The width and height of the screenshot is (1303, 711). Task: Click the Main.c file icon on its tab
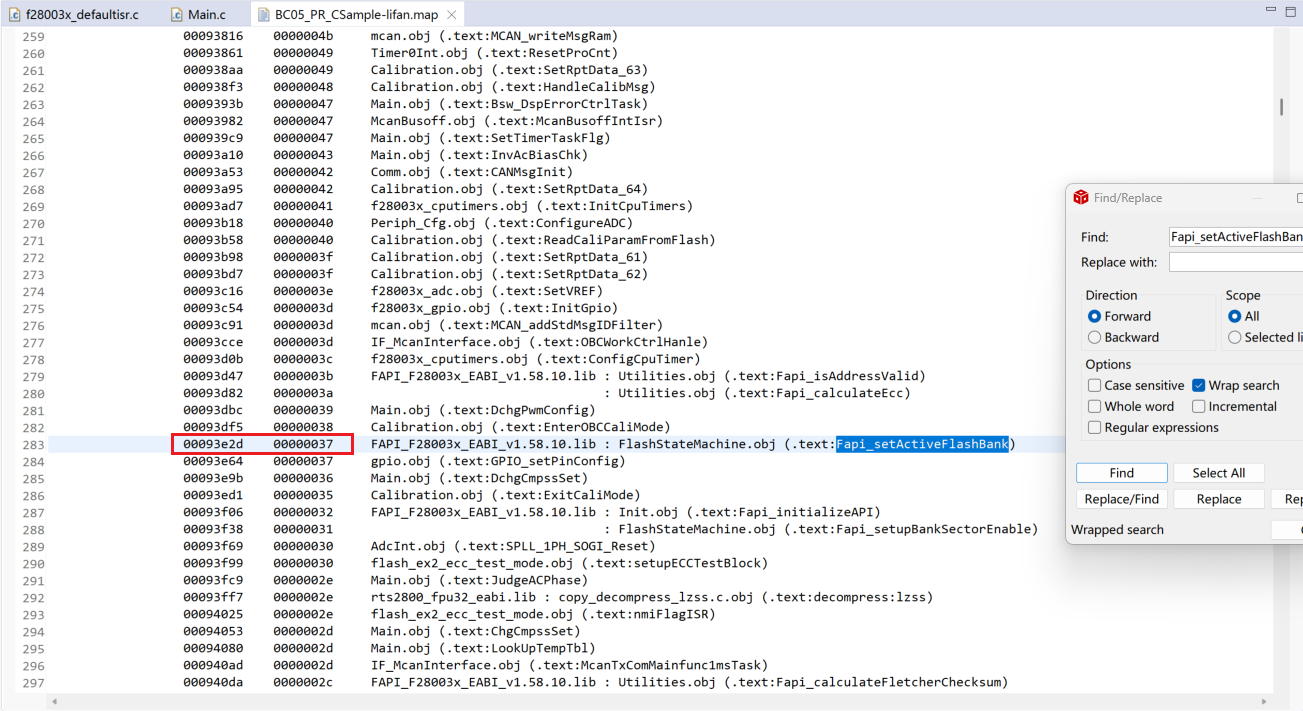coord(176,15)
